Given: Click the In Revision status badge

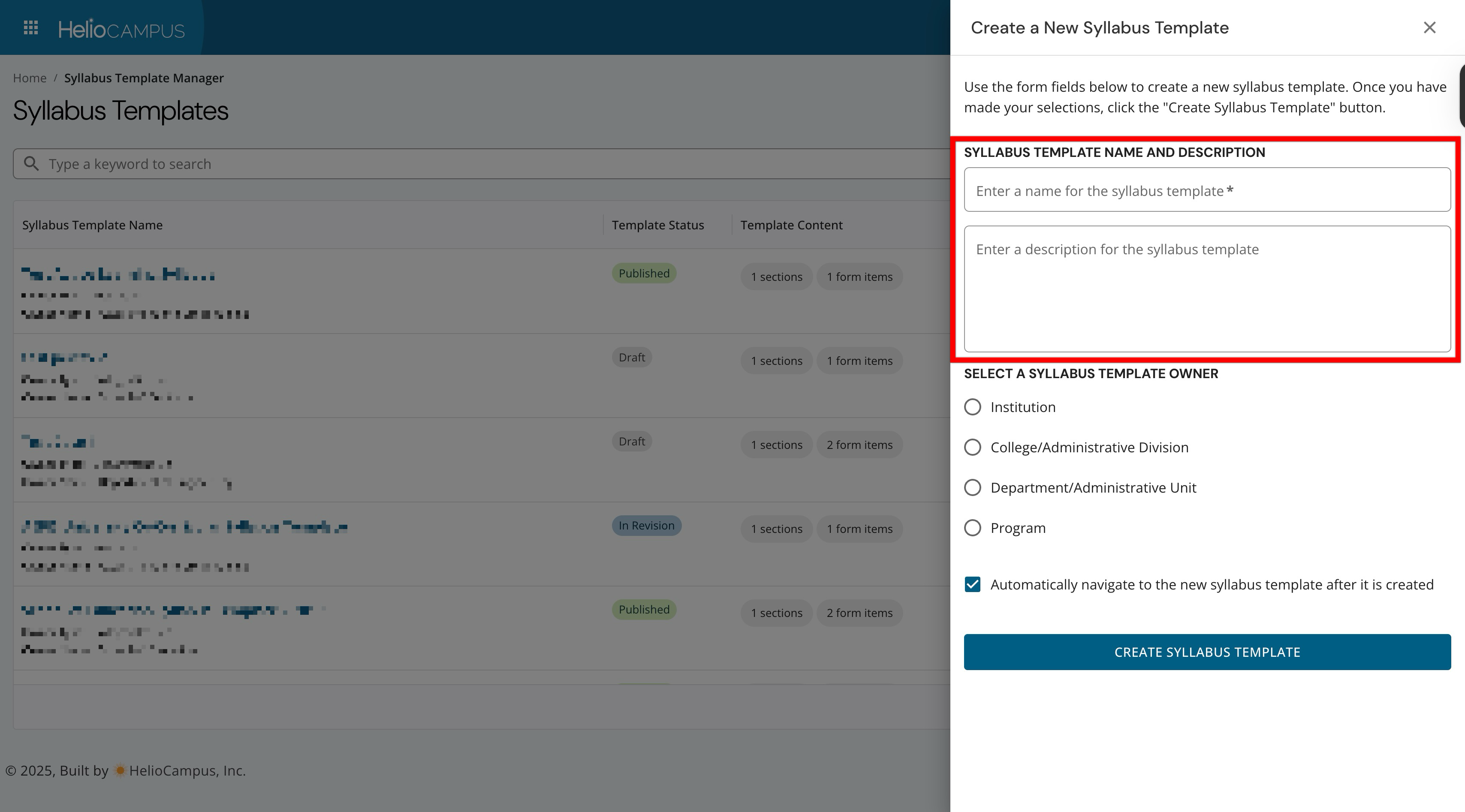Looking at the screenshot, I should (646, 526).
